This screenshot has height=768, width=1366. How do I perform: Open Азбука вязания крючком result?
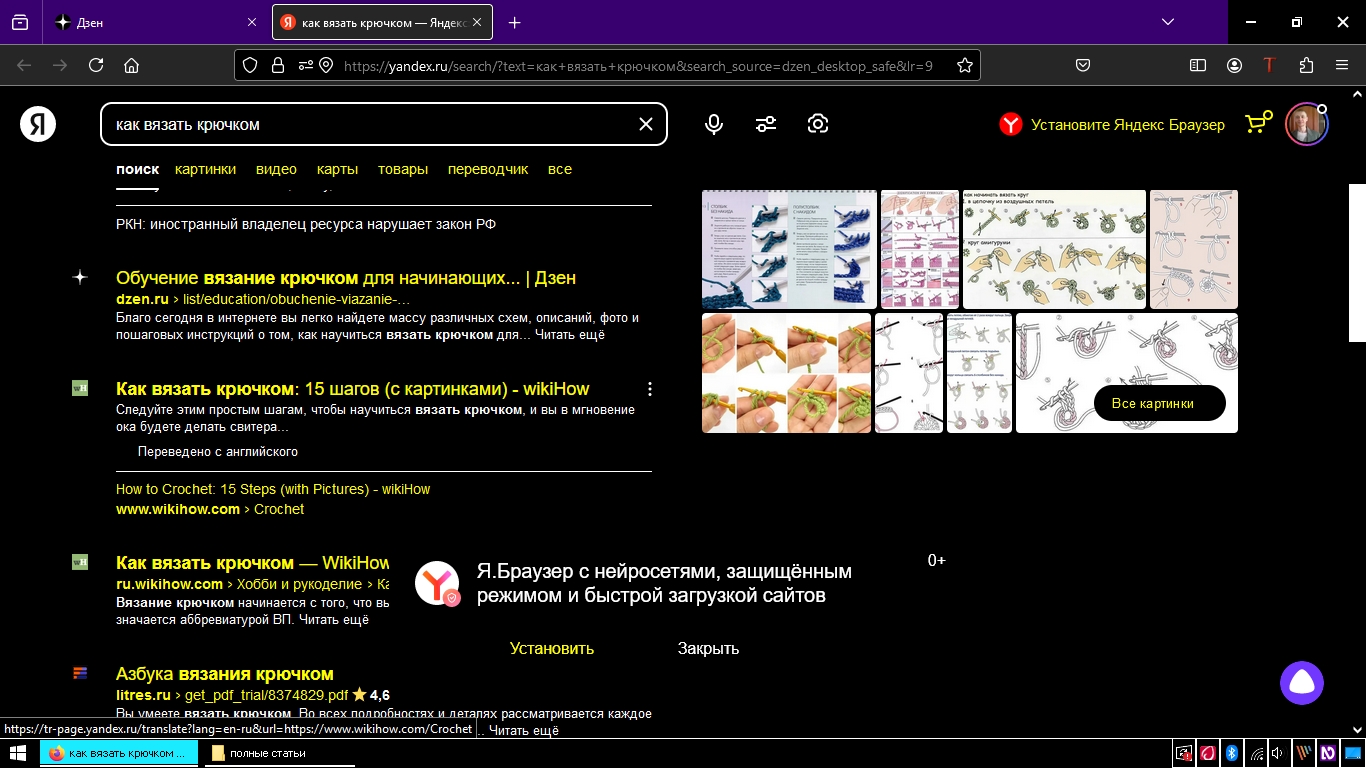pyautogui.click(x=225, y=674)
